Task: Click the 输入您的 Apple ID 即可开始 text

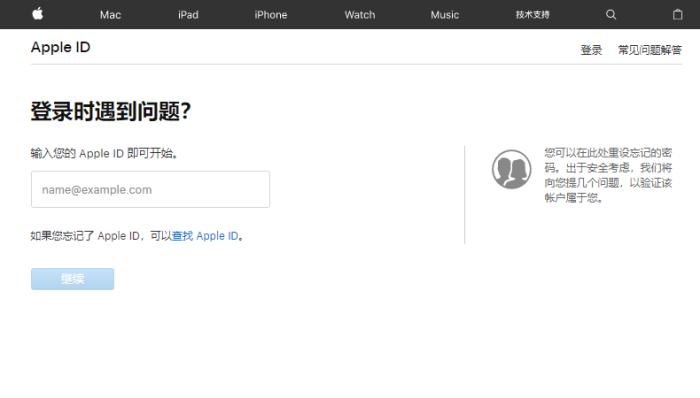Action: click(104, 153)
